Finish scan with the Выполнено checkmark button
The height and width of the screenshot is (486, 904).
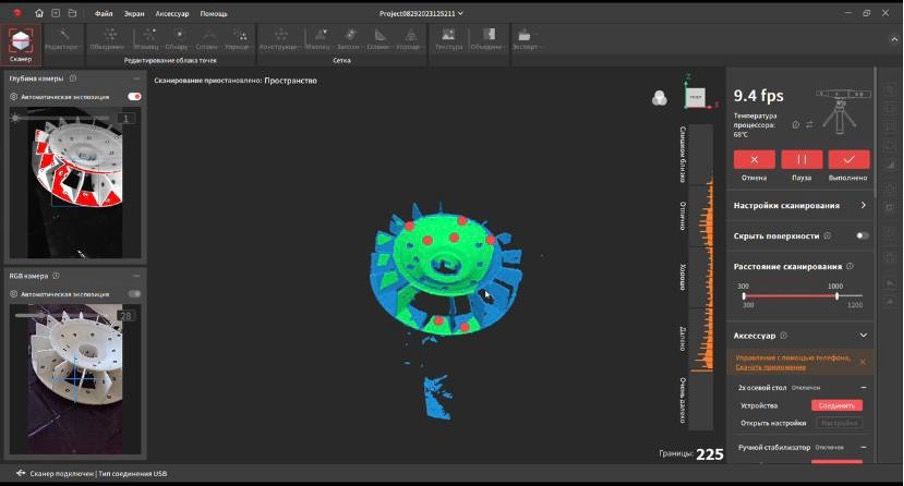coord(849,160)
